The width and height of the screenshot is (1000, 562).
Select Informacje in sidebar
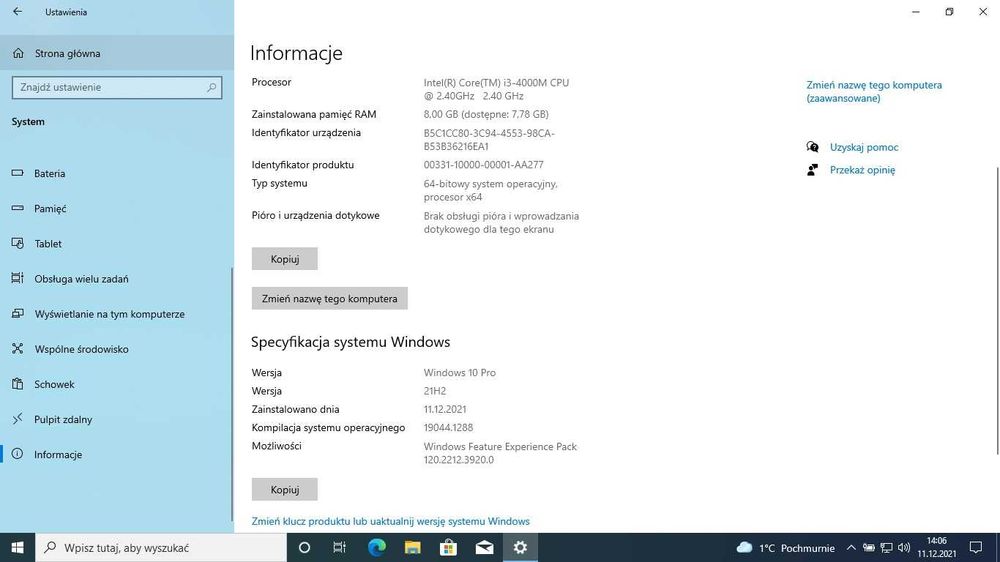(x=117, y=454)
